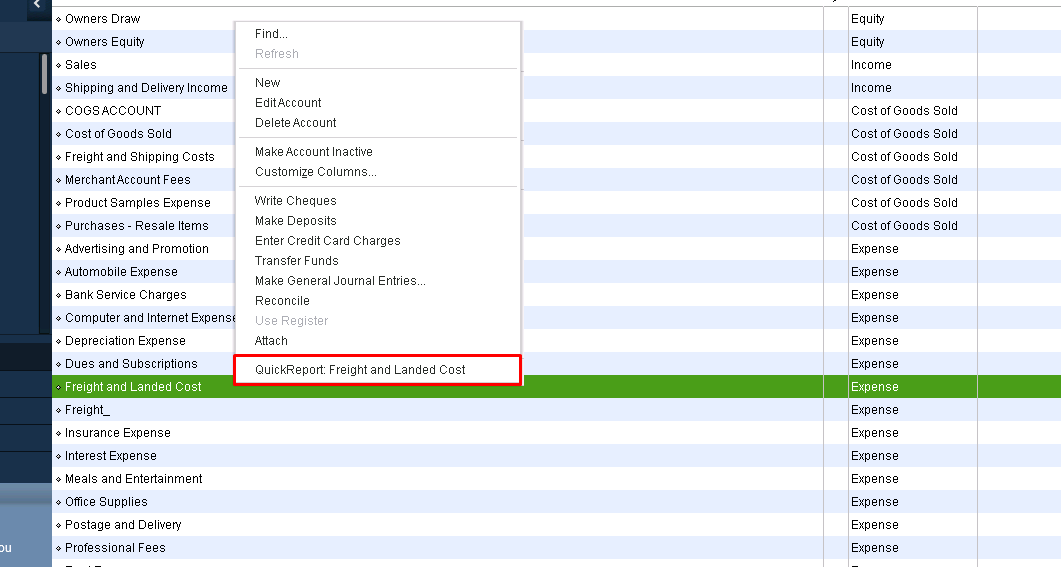Image resolution: width=1061 pixels, height=567 pixels.
Task: Choose Make General Journal Entries...
Action: [x=340, y=281]
